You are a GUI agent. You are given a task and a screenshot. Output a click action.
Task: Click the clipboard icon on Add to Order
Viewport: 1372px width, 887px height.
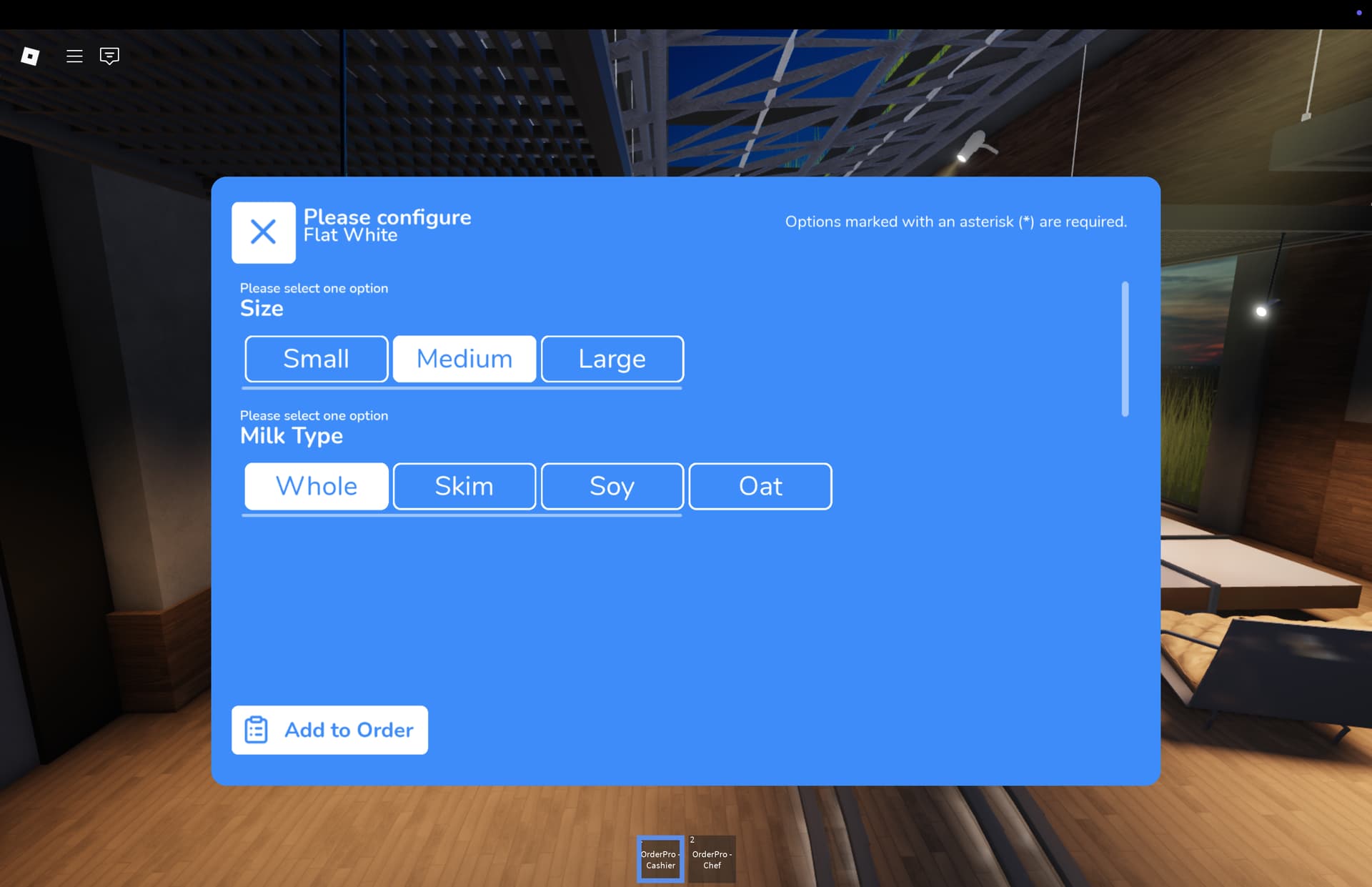click(x=256, y=730)
